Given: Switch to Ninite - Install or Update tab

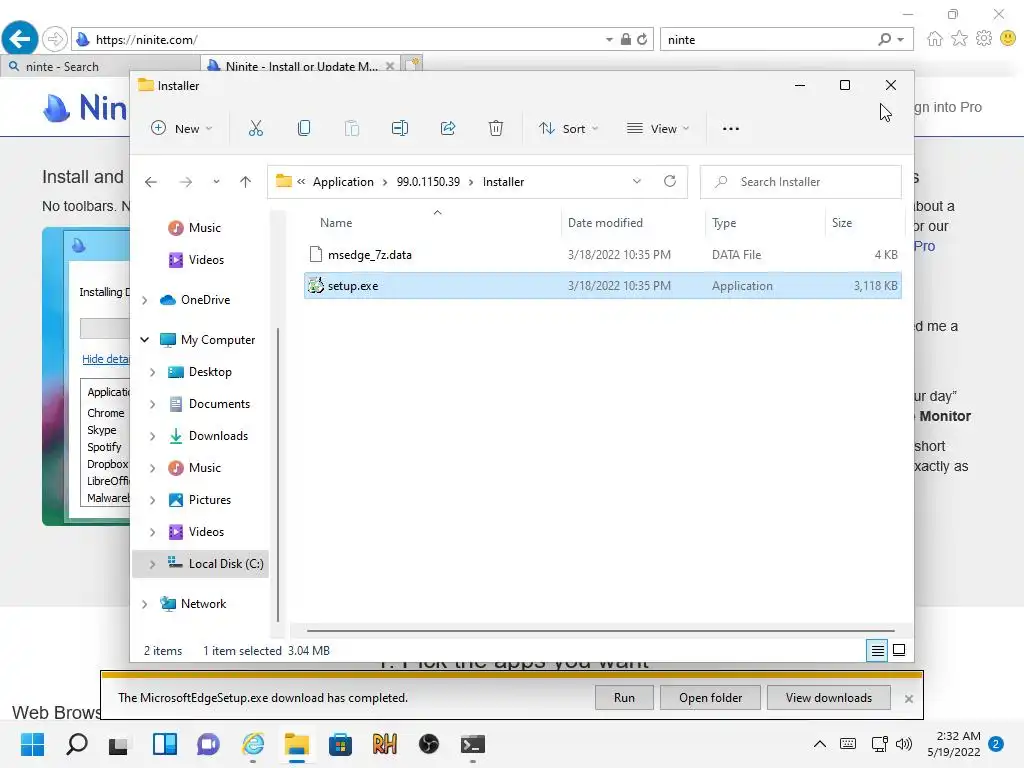Looking at the screenshot, I should click(302, 67).
